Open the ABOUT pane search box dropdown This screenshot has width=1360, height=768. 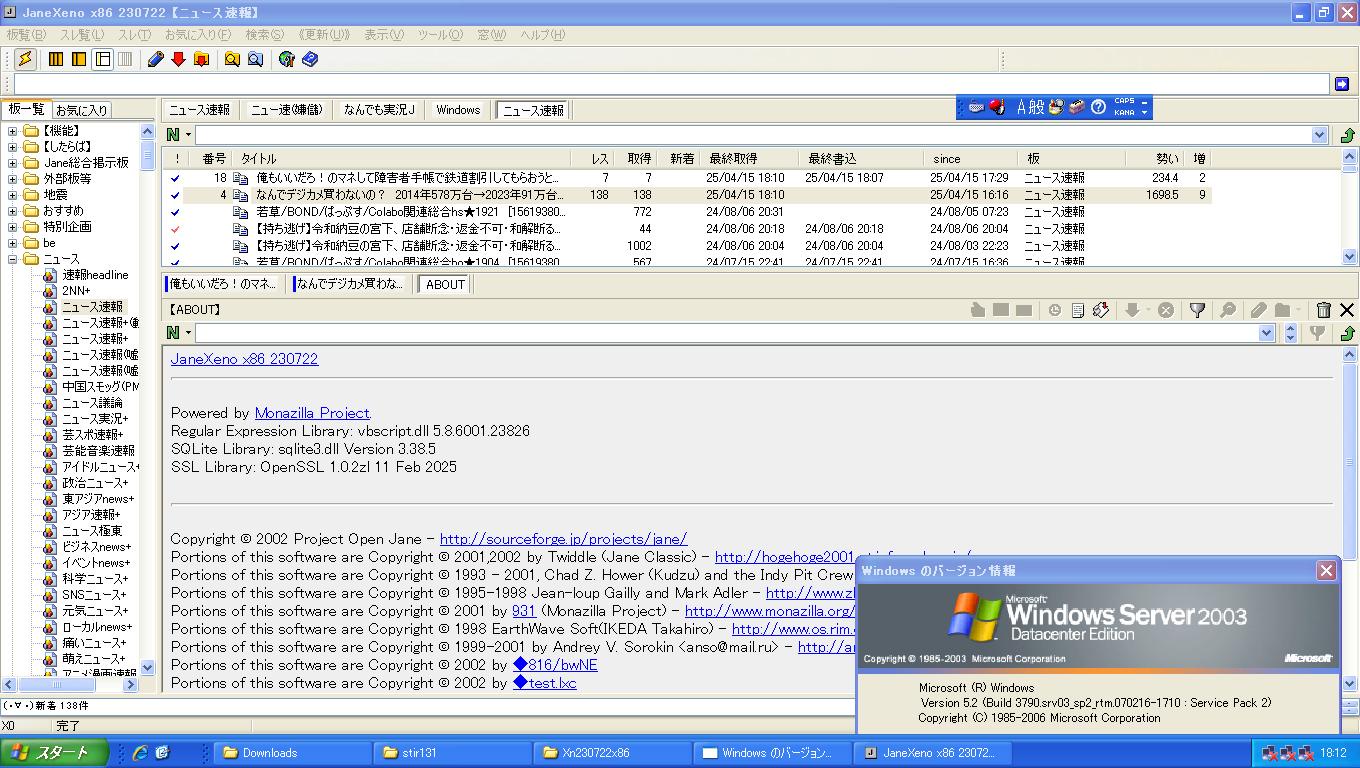click(1267, 333)
